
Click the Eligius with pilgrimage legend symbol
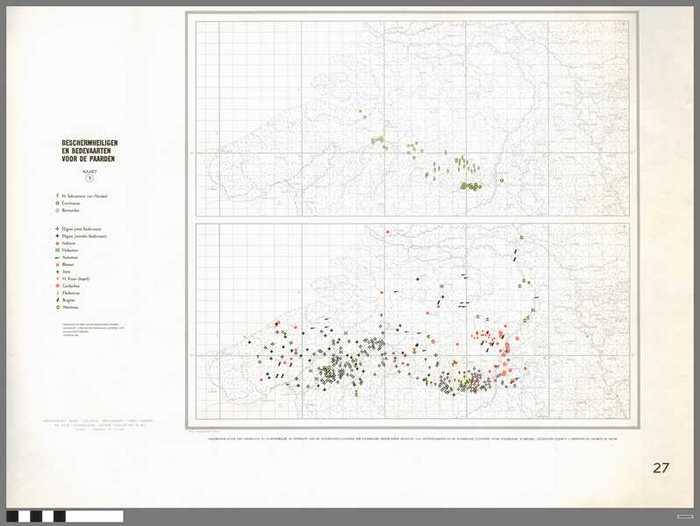[x=58, y=229]
